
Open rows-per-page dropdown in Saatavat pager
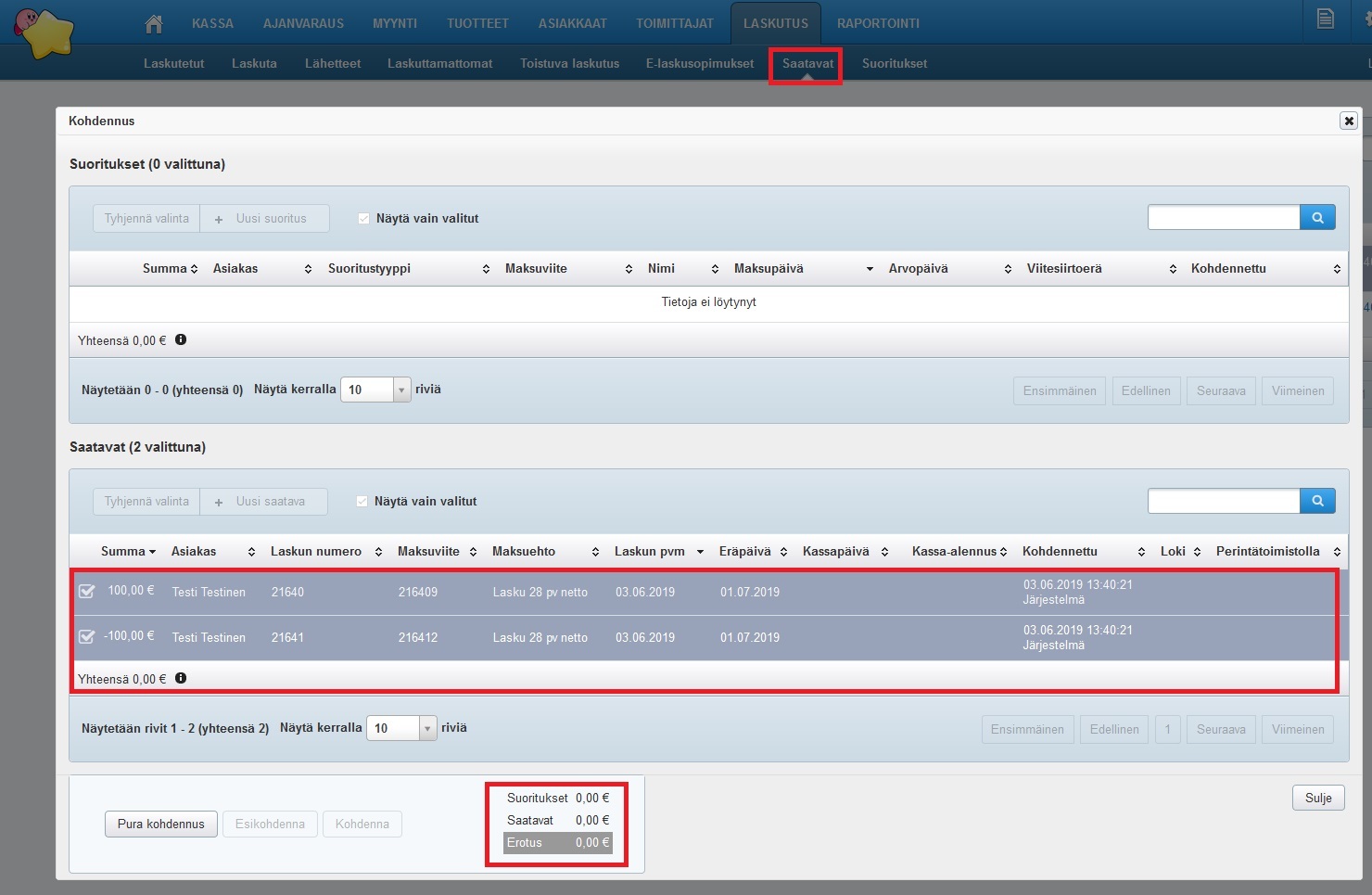click(427, 729)
